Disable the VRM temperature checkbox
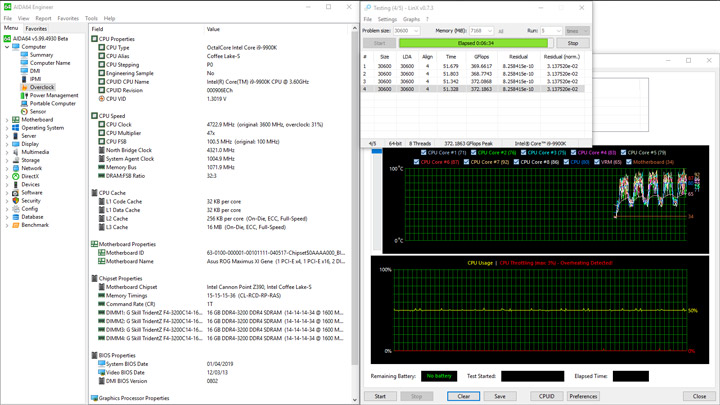720x405 pixels. click(596, 161)
